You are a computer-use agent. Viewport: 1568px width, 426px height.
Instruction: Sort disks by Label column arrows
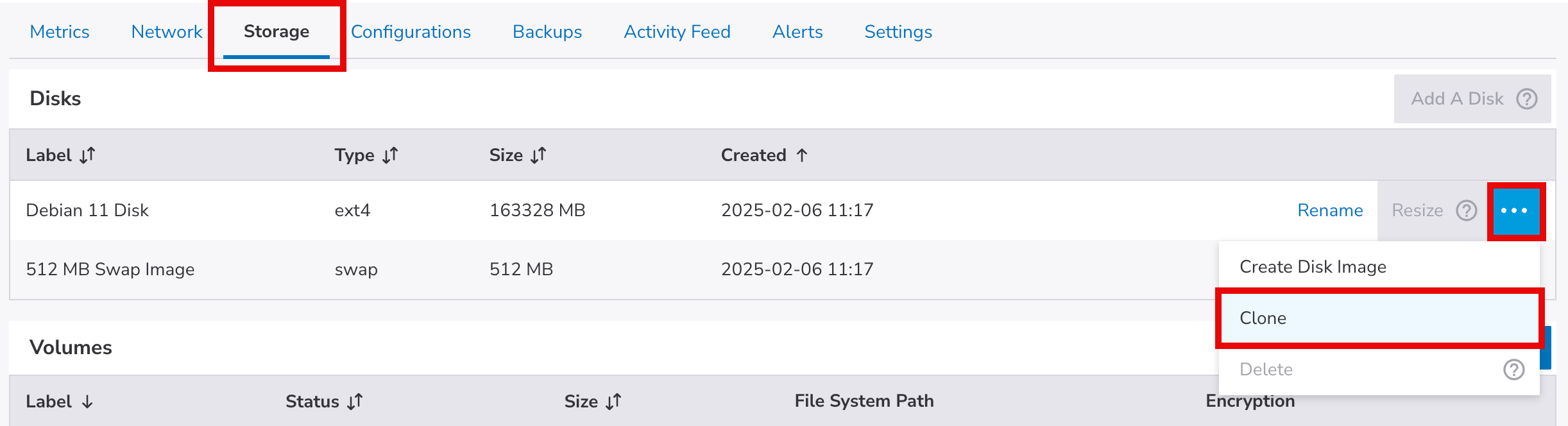(87, 155)
